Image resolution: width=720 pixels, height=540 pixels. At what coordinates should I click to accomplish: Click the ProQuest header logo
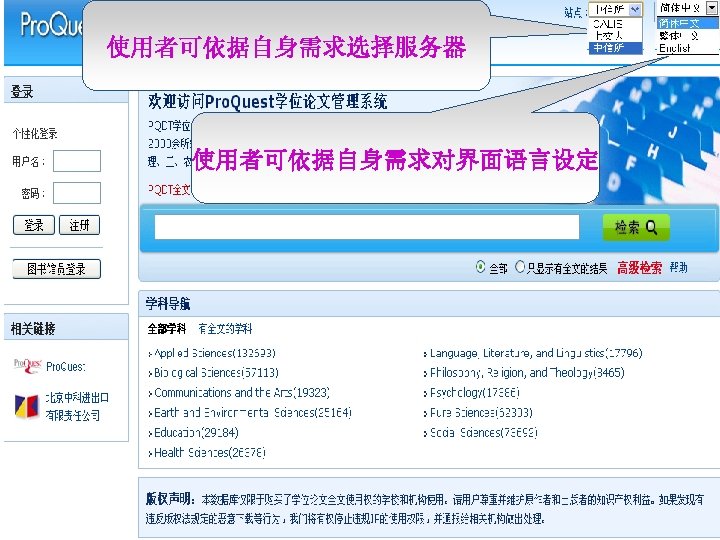click(51, 24)
